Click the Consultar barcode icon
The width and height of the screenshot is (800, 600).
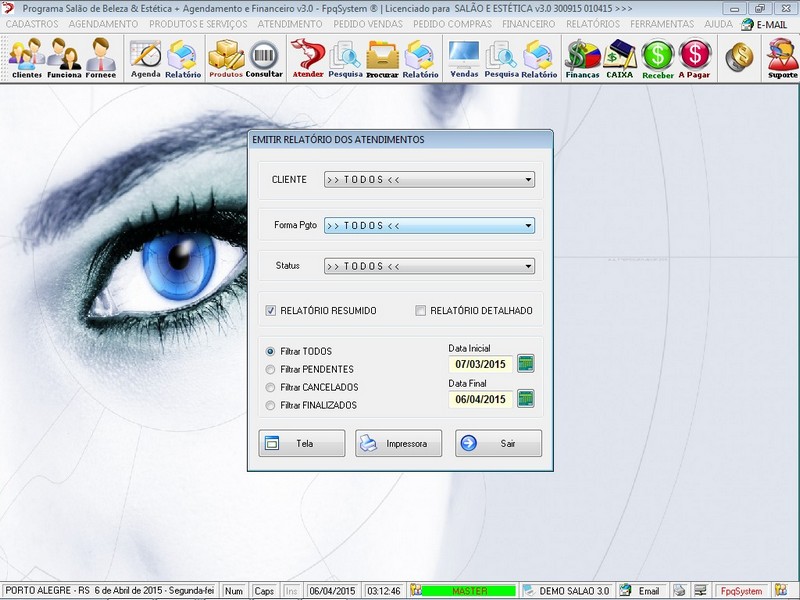point(264,58)
